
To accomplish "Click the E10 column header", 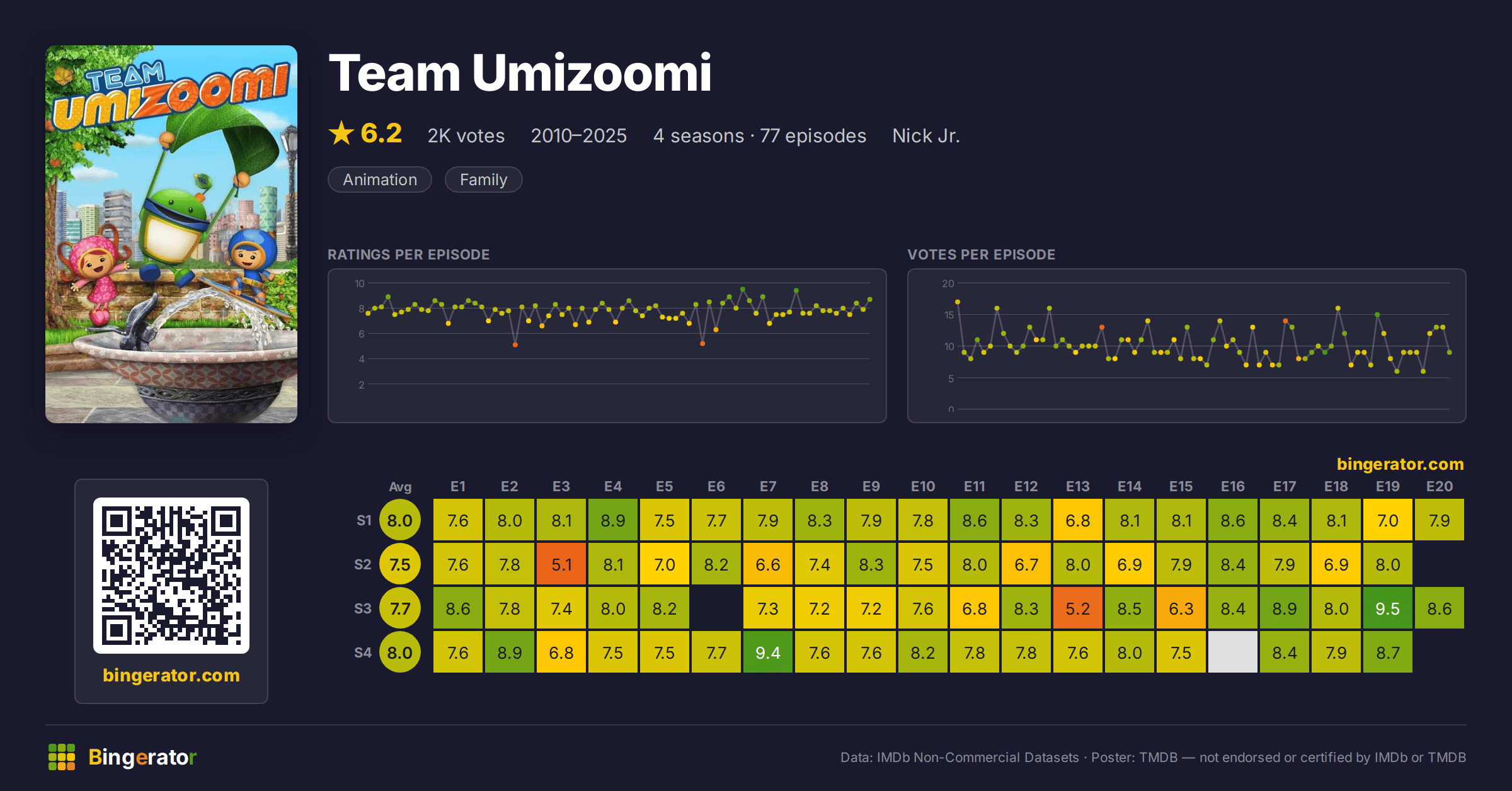I will [x=923, y=486].
